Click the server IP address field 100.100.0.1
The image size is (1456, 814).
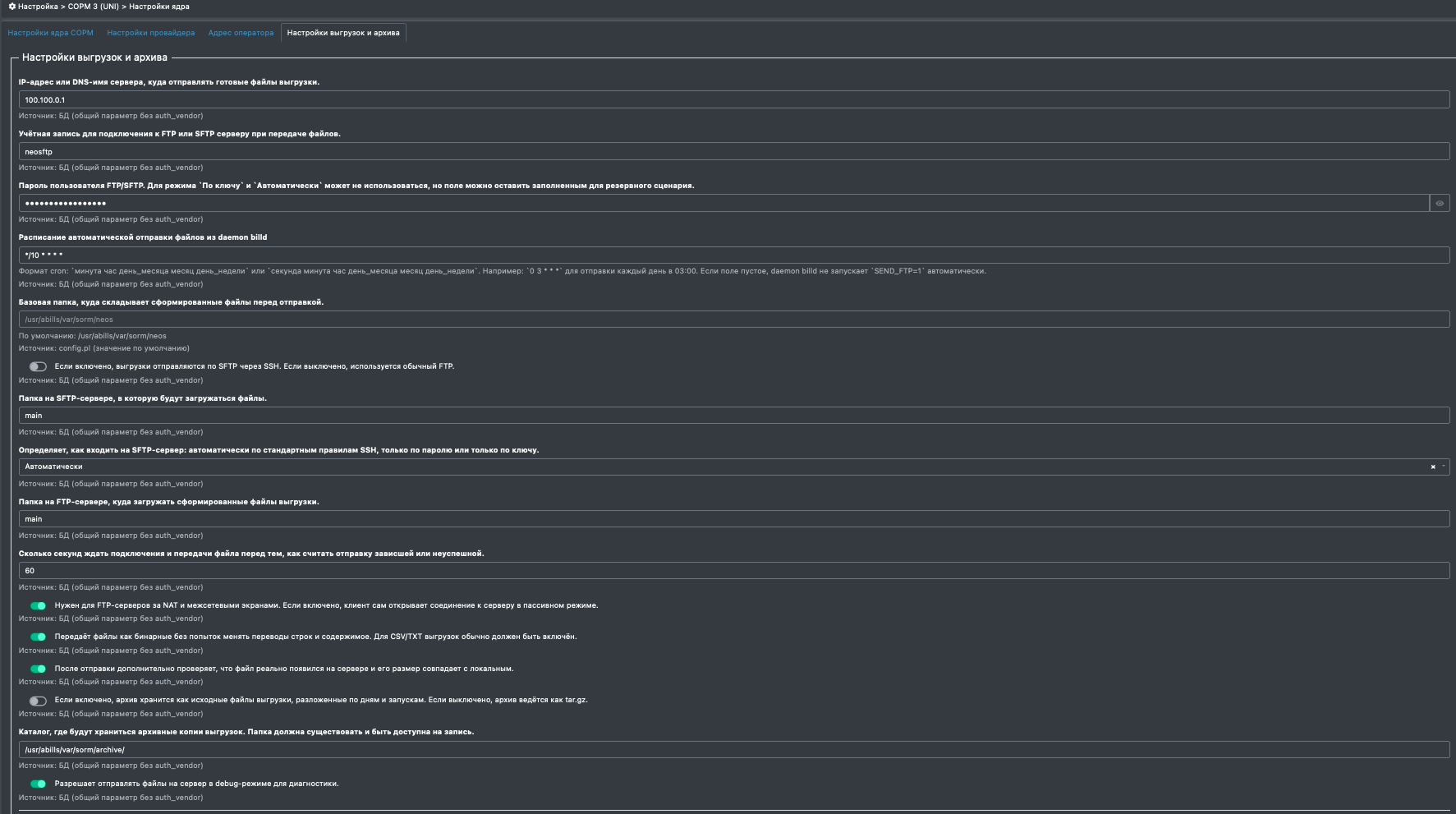(x=734, y=99)
